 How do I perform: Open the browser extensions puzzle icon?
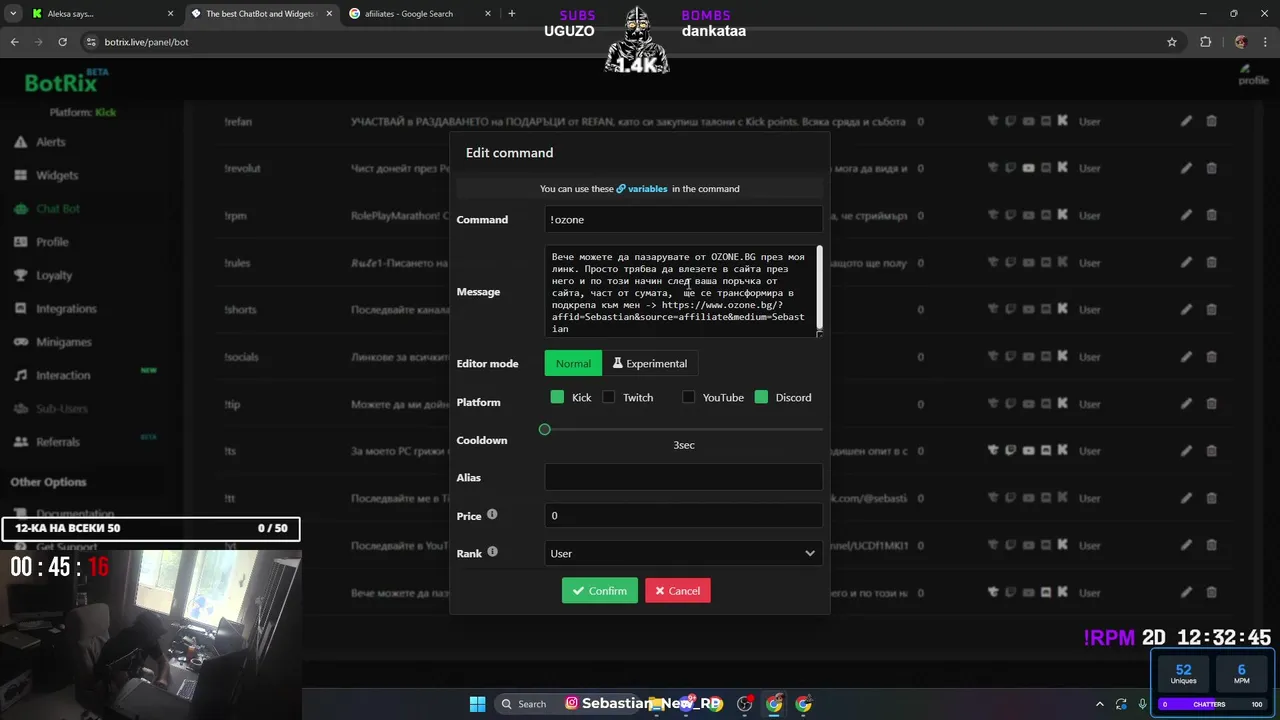pyautogui.click(x=1205, y=42)
